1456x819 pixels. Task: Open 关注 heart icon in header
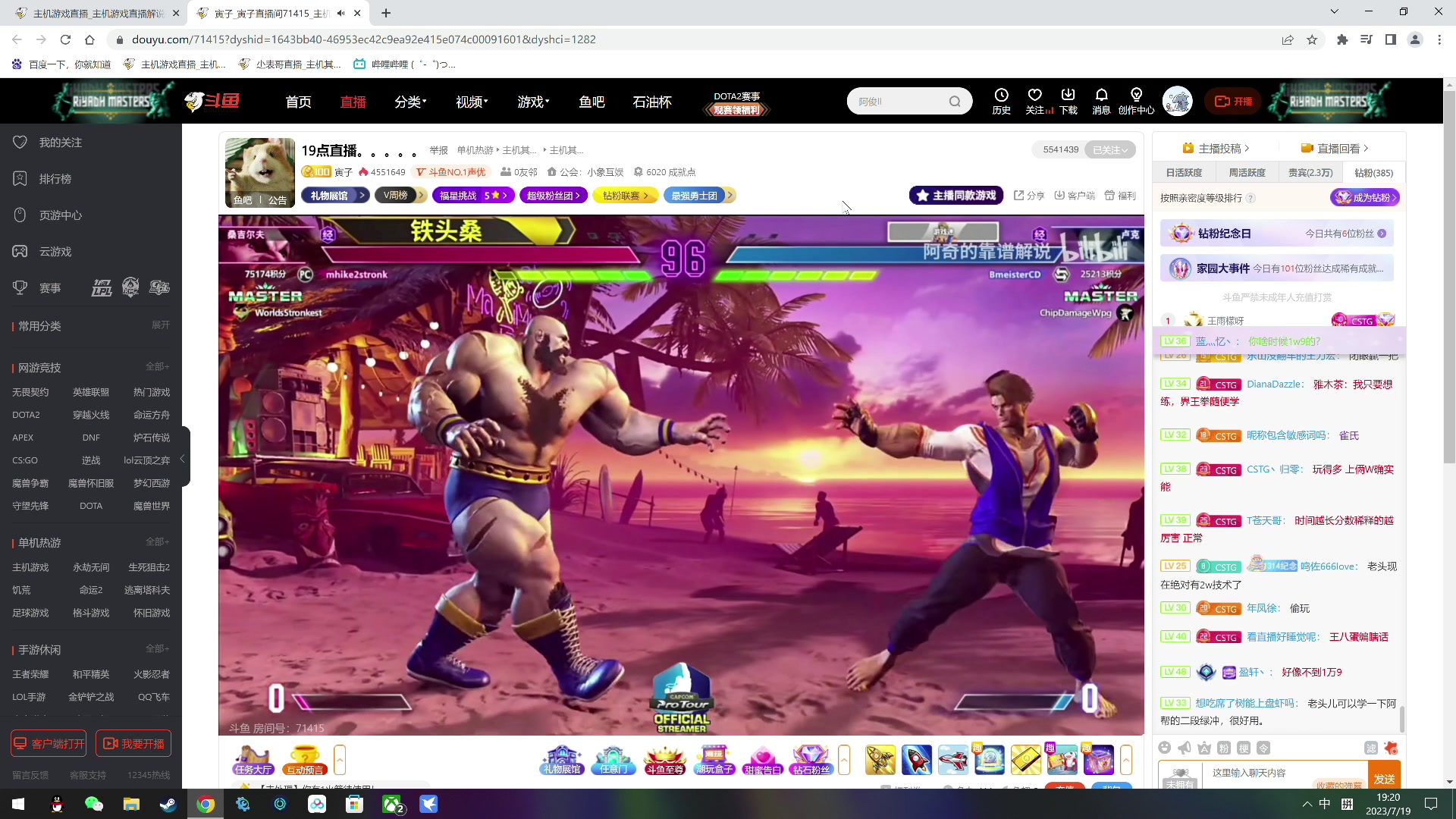(x=1034, y=96)
